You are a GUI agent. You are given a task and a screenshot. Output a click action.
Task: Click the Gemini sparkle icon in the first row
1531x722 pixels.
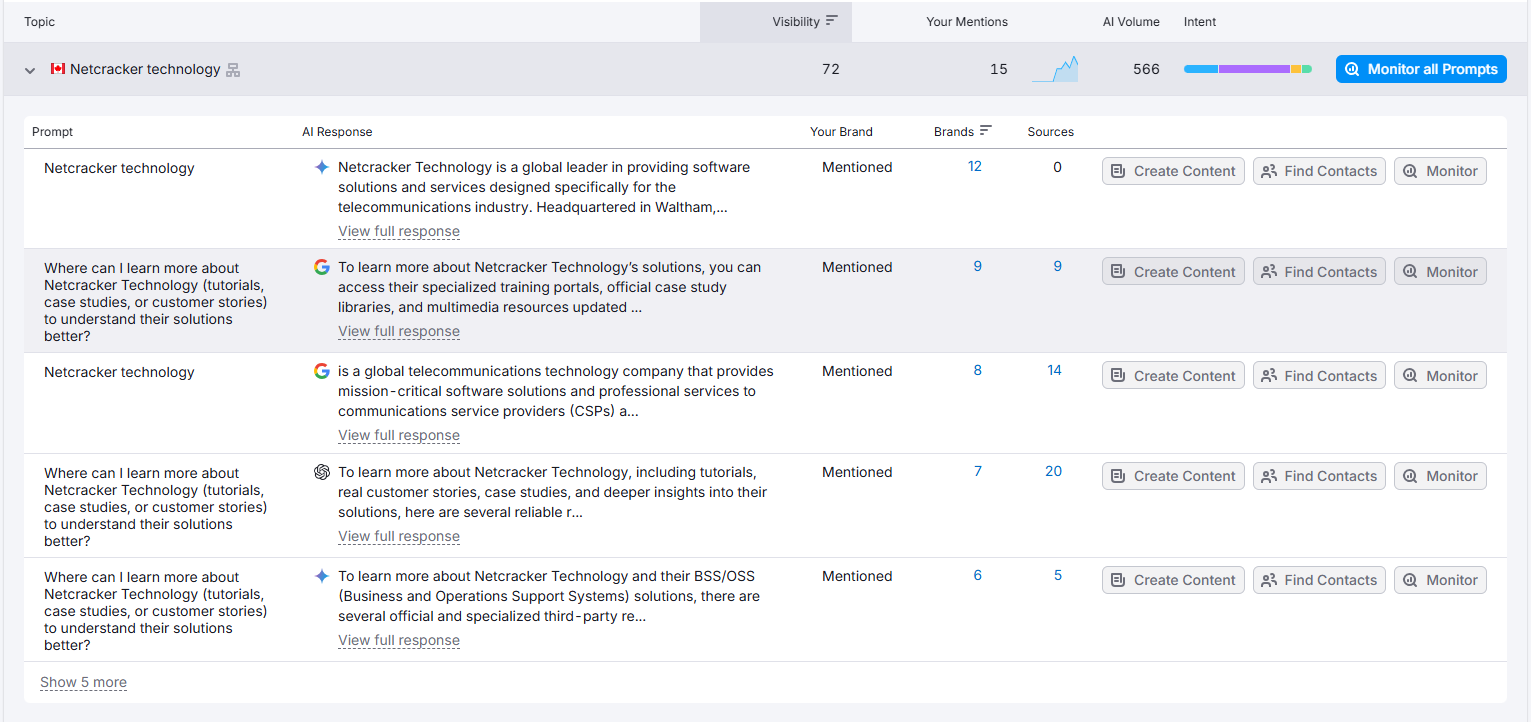click(x=321, y=168)
